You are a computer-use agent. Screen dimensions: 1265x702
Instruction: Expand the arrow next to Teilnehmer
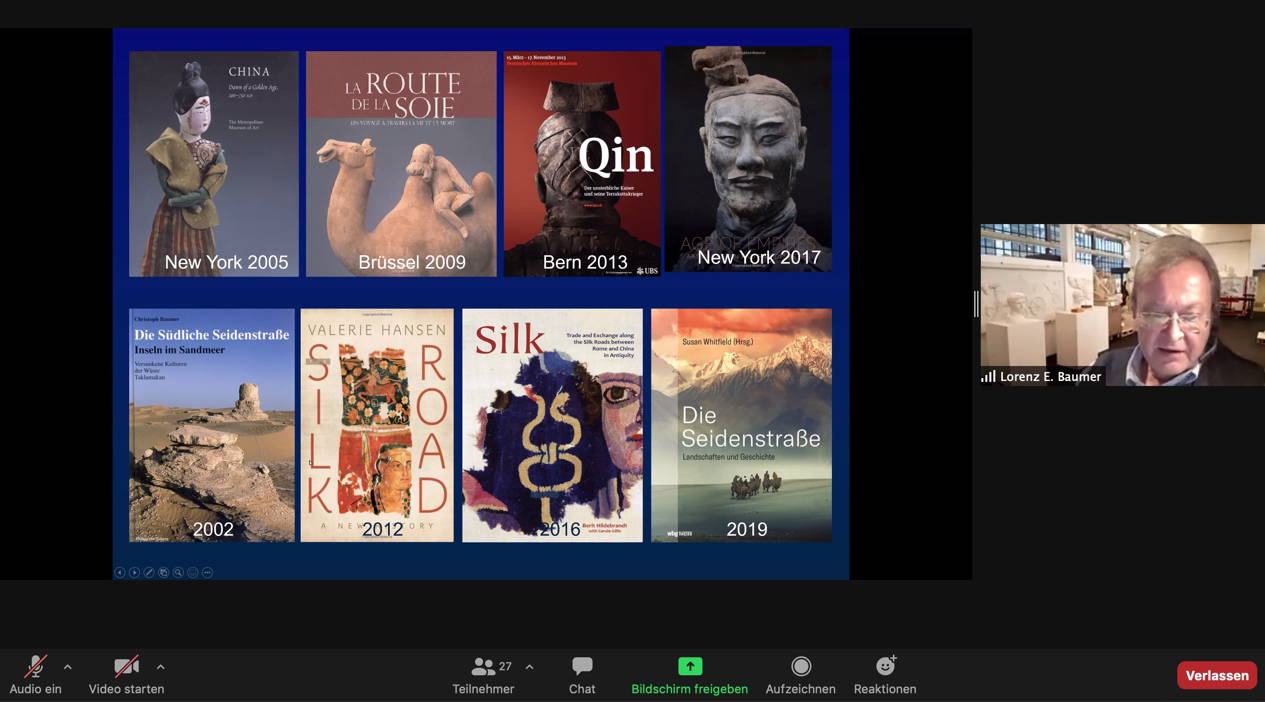coord(529,667)
